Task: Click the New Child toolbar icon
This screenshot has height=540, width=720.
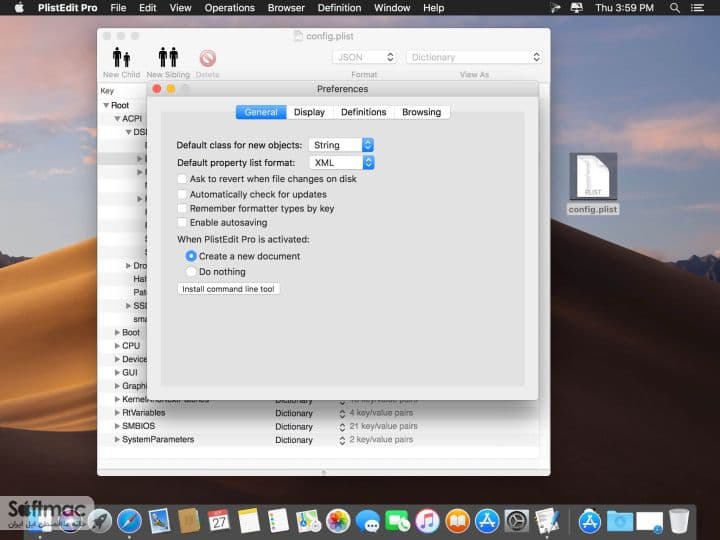Action: coord(122,57)
